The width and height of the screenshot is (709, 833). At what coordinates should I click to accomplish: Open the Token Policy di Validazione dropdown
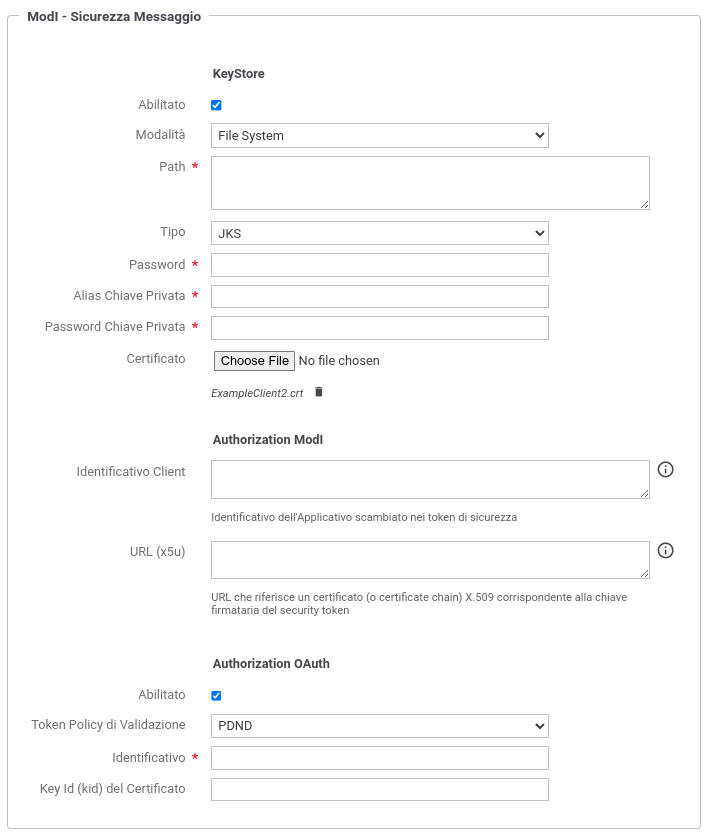click(379, 726)
